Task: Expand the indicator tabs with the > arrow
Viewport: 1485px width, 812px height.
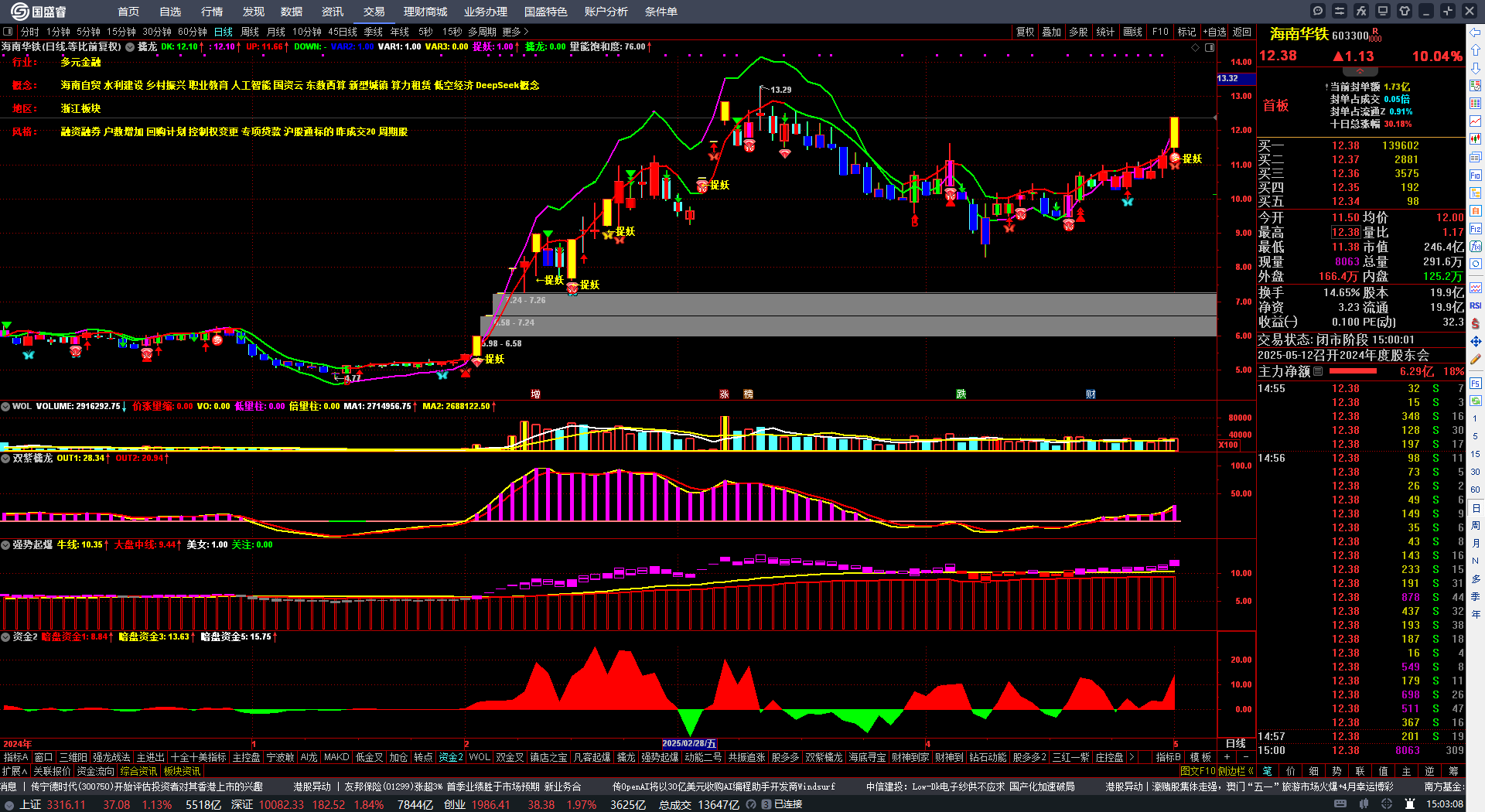Action: tap(1132, 757)
